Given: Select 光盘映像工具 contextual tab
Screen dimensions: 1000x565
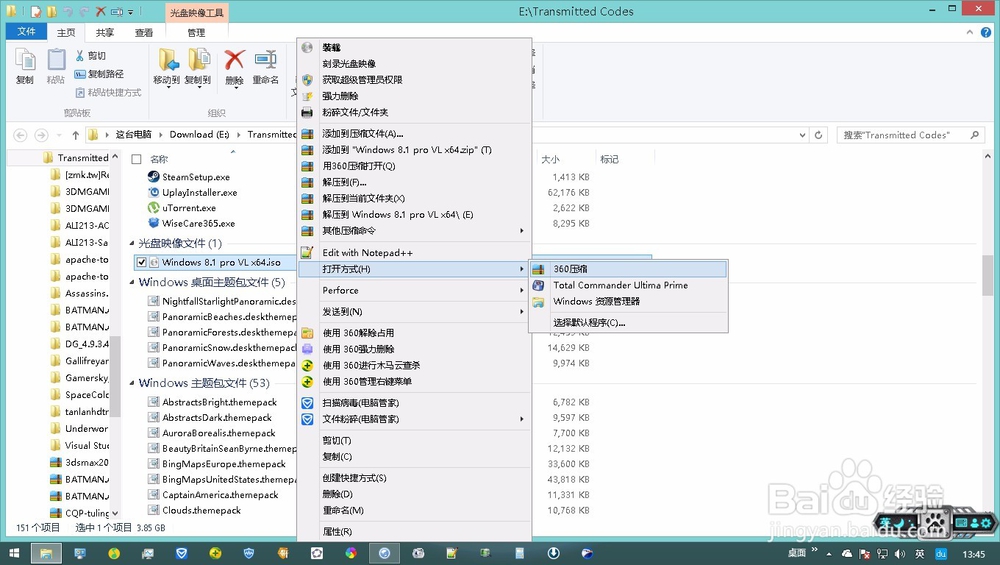Looking at the screenshot, I should pos(196,12).
